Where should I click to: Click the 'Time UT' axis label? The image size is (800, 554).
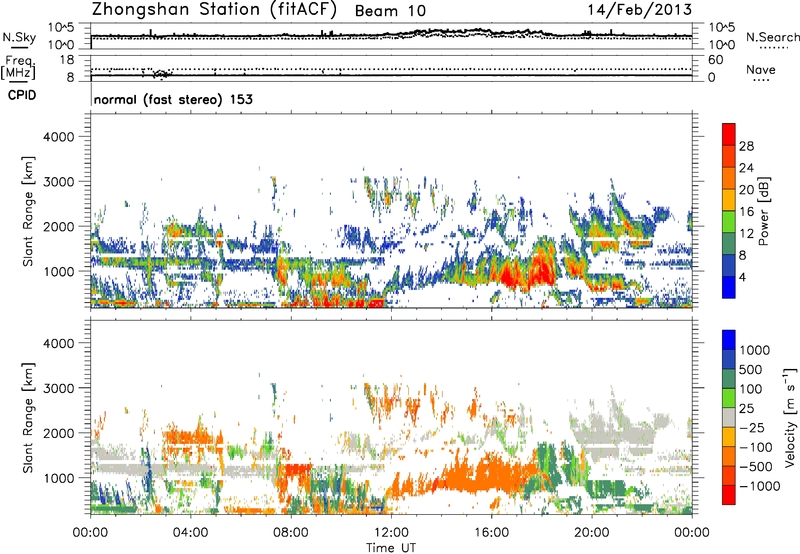391,548
